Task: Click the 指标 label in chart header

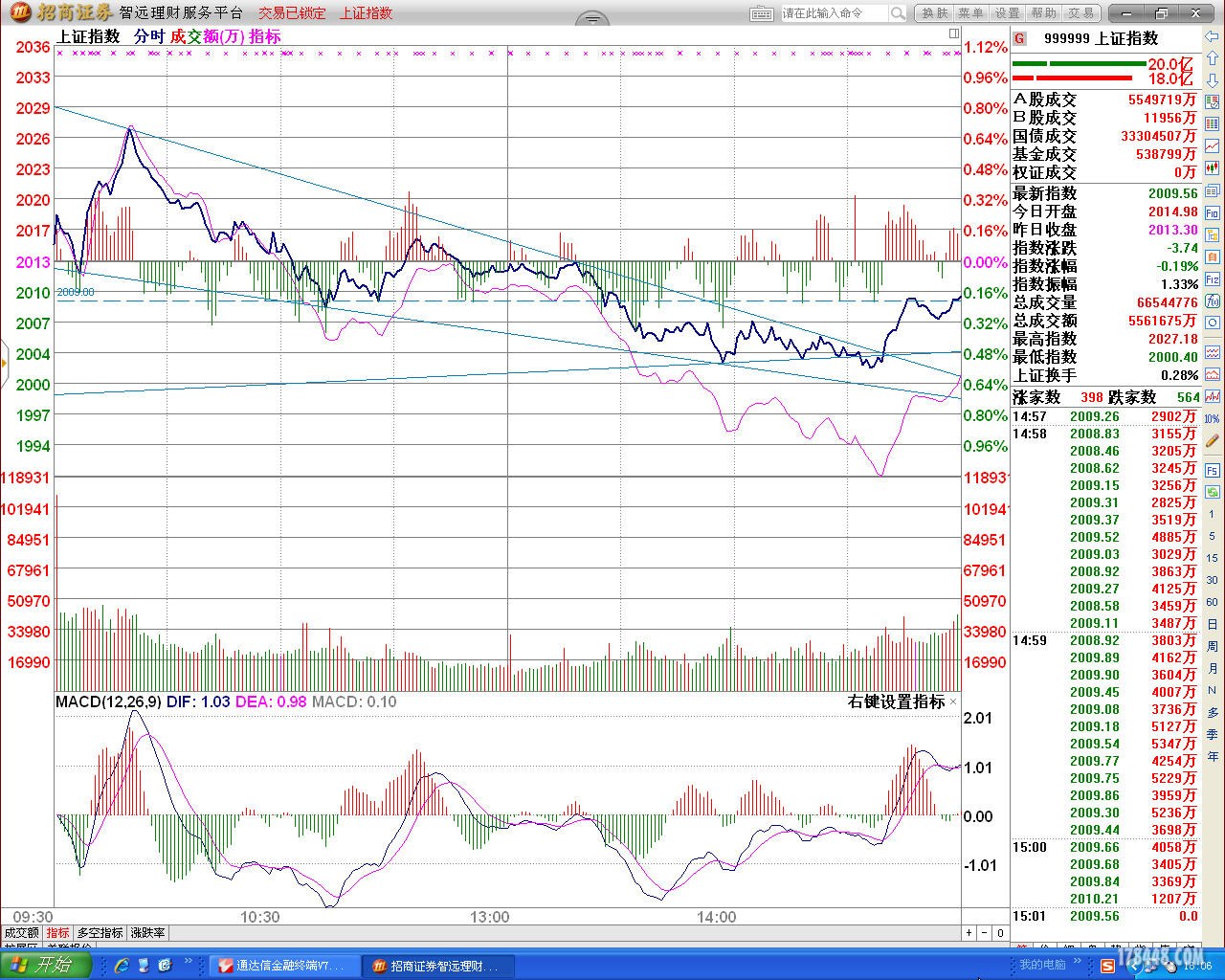Action: click(265, 36)
